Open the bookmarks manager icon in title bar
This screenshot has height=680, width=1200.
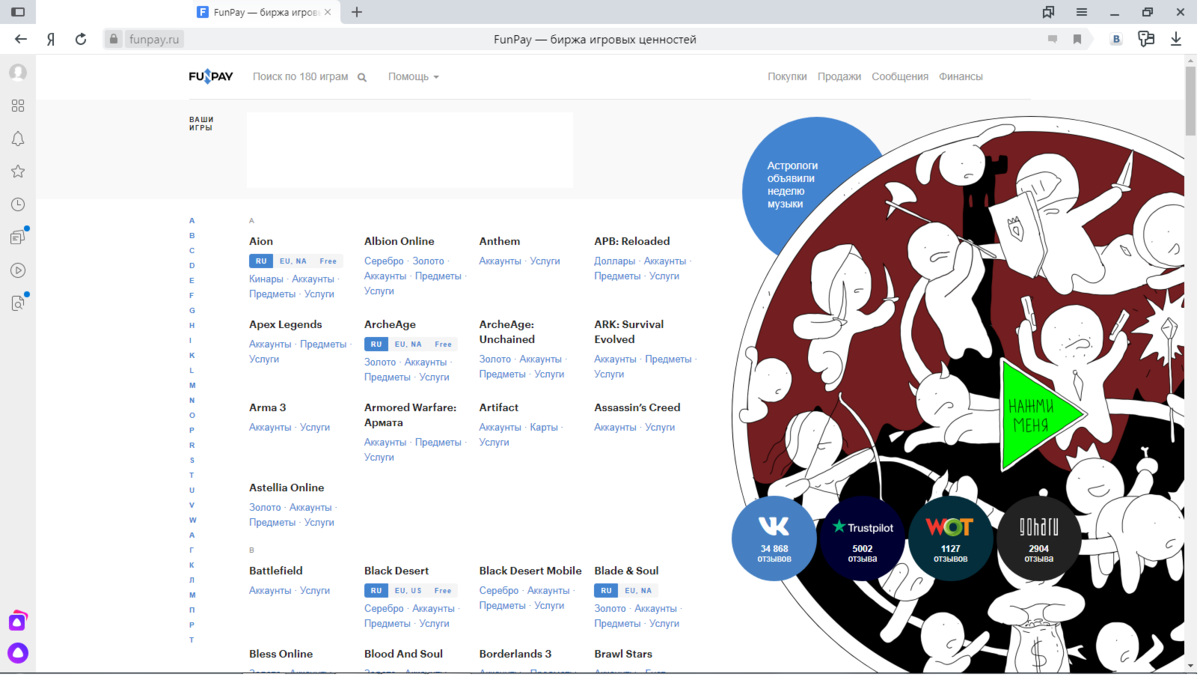pyautogui.click(x=1048, y=12)
